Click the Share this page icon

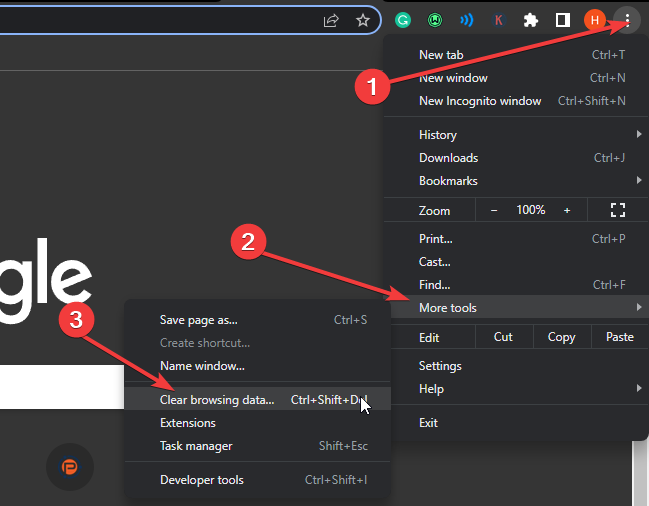(x=331, y=20)
